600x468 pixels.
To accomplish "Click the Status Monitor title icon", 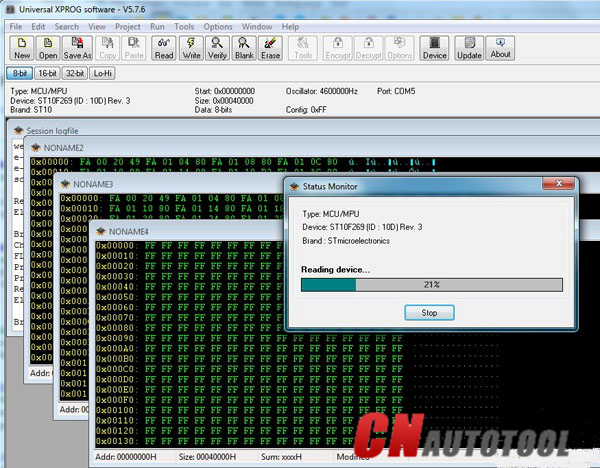I will coord(294,186).
